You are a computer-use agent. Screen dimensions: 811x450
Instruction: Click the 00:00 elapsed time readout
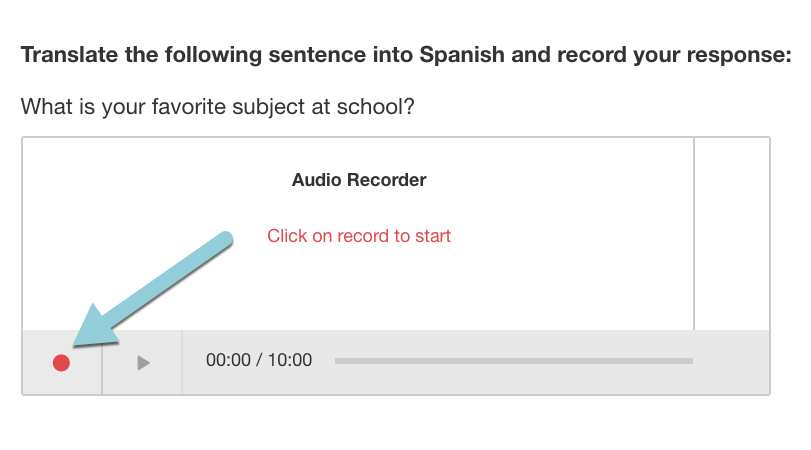coord(227,360)
